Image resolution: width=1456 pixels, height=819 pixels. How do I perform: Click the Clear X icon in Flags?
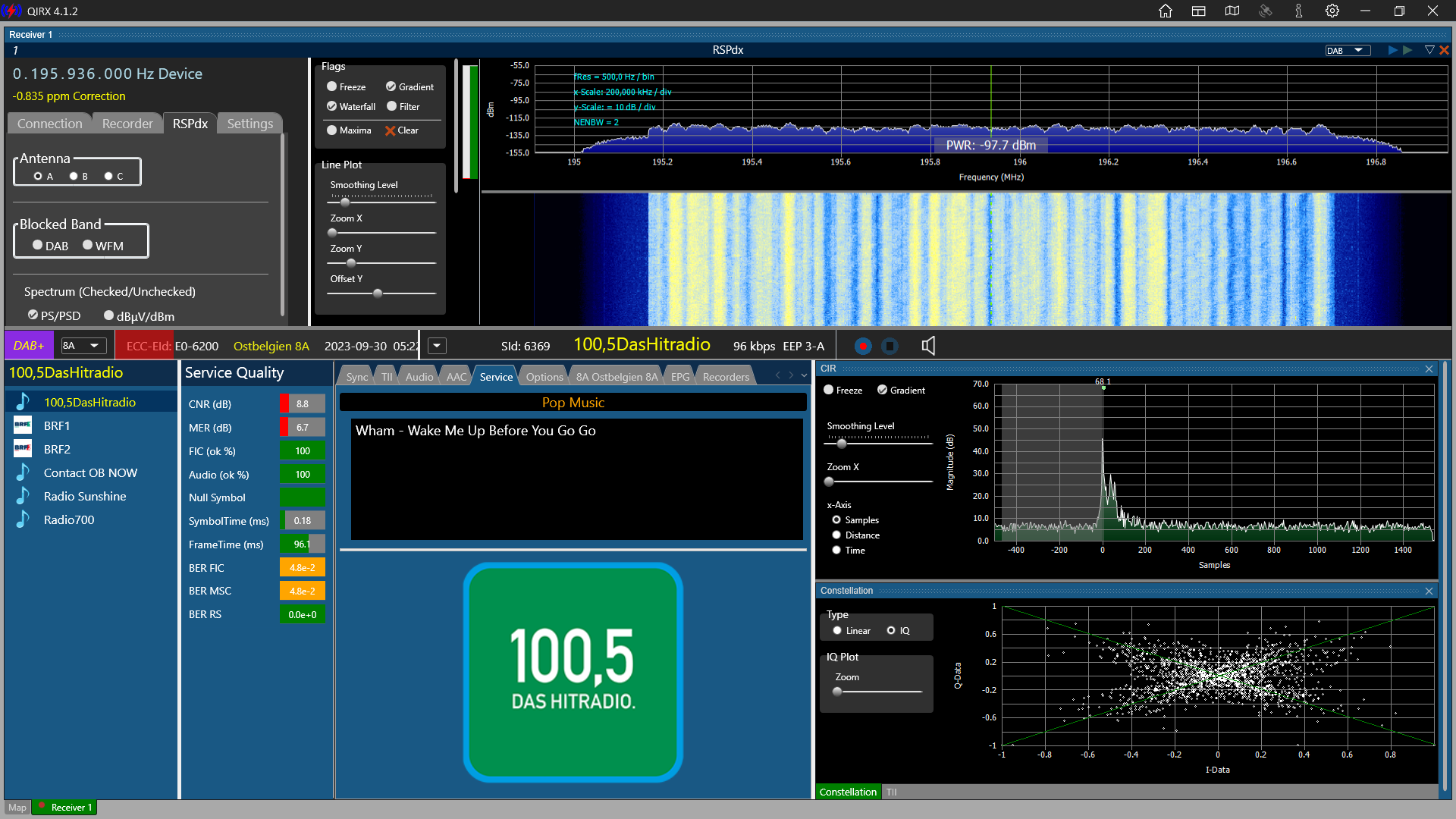pyautogui.click(x=391, y=130)
